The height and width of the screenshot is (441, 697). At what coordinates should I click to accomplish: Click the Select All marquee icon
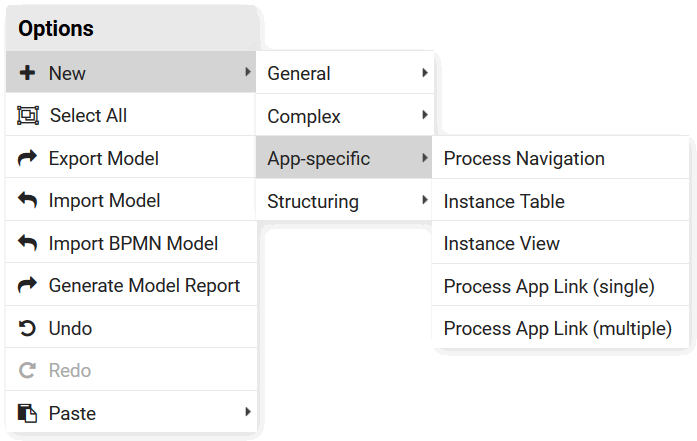(27, 115)
